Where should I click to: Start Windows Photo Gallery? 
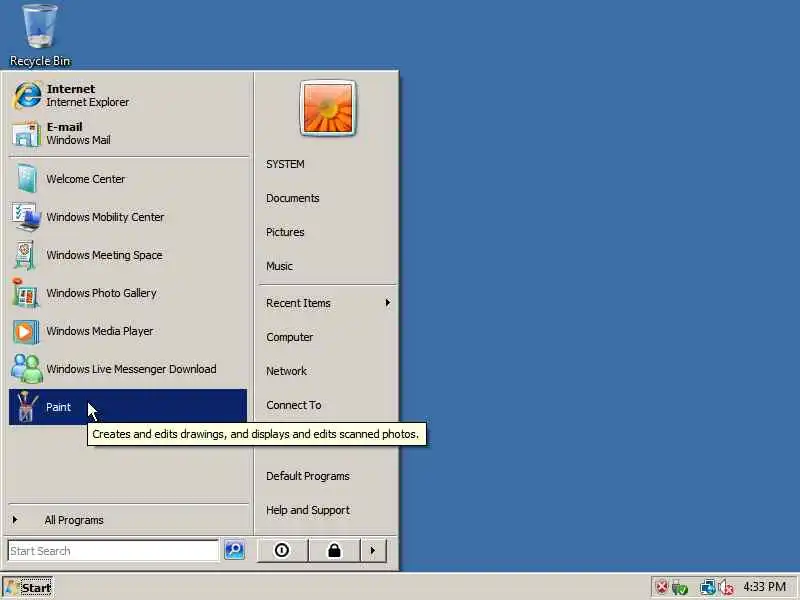tap(128, 293)
